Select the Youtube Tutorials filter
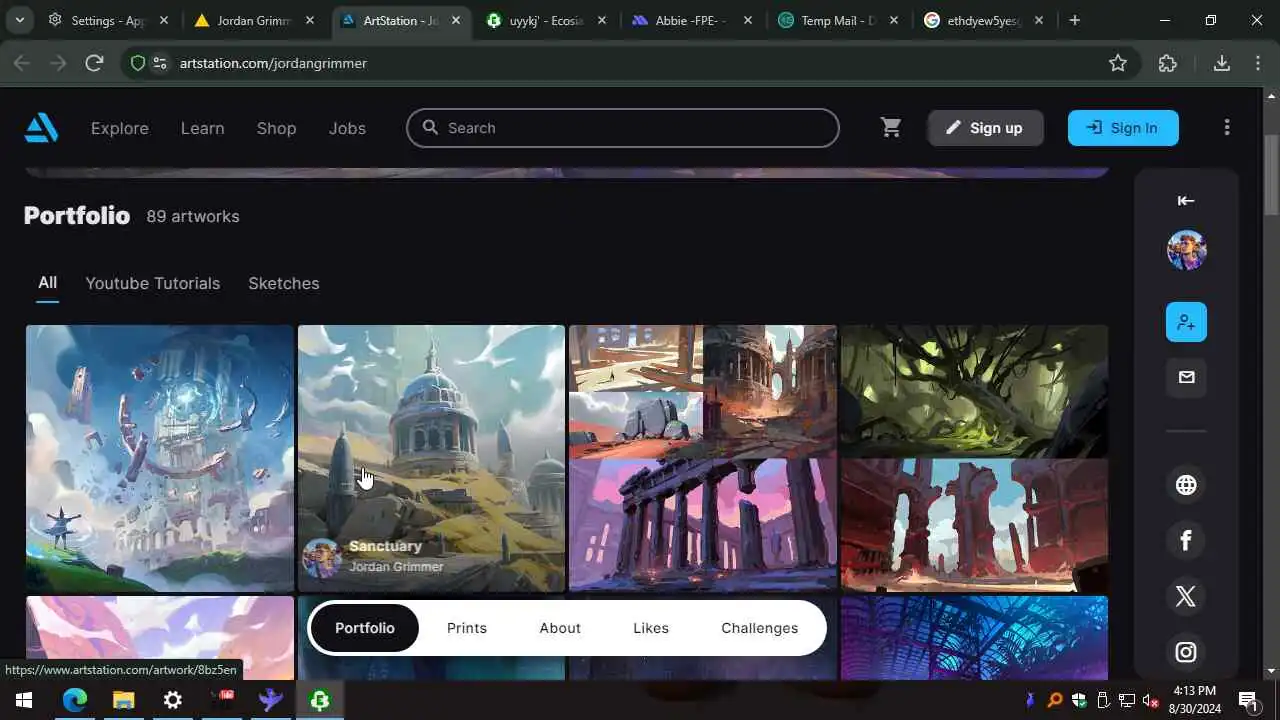This screenshot has width=1280, height=720. click(x=153, y=283)
